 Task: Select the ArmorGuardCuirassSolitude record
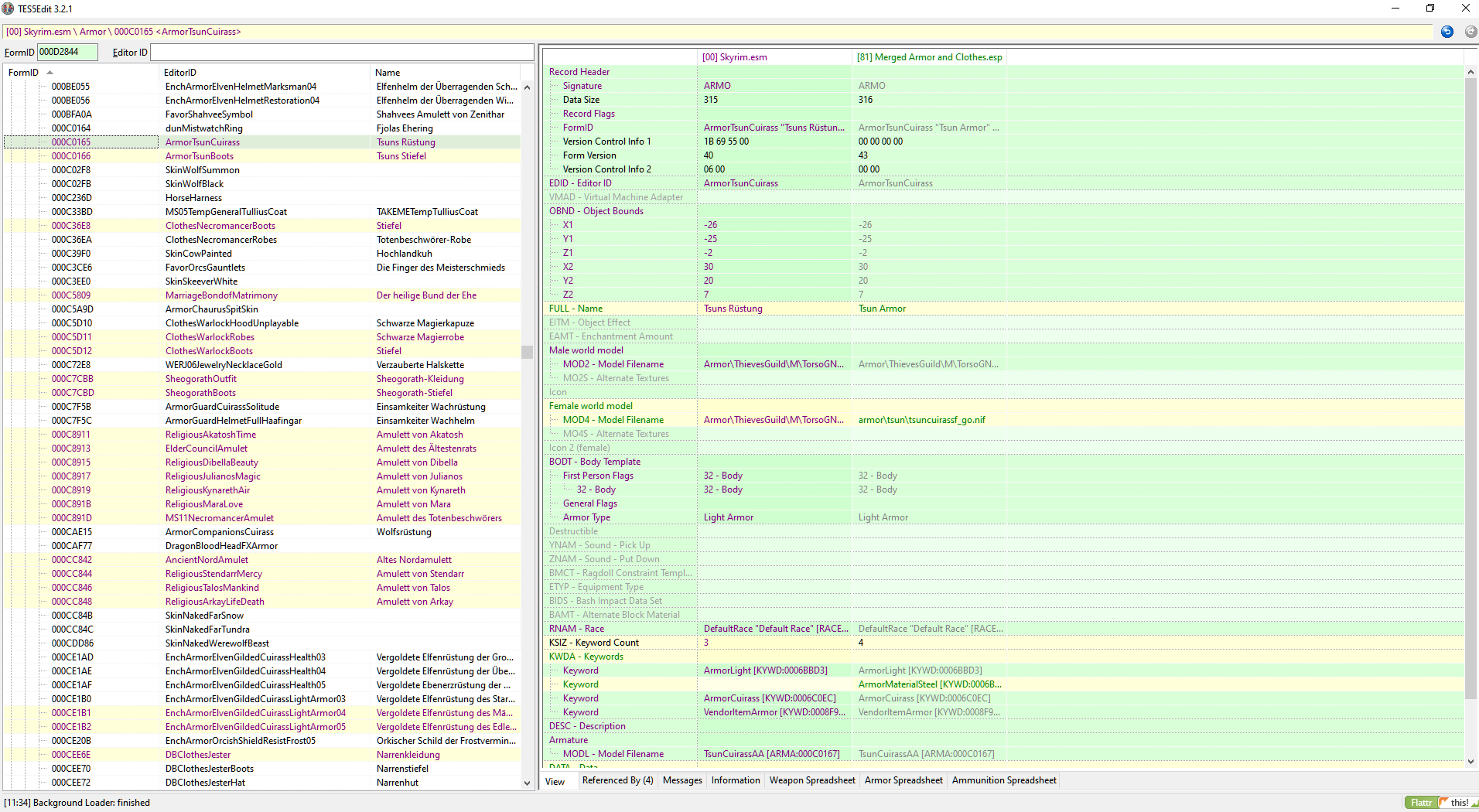[x=262, y=407]
